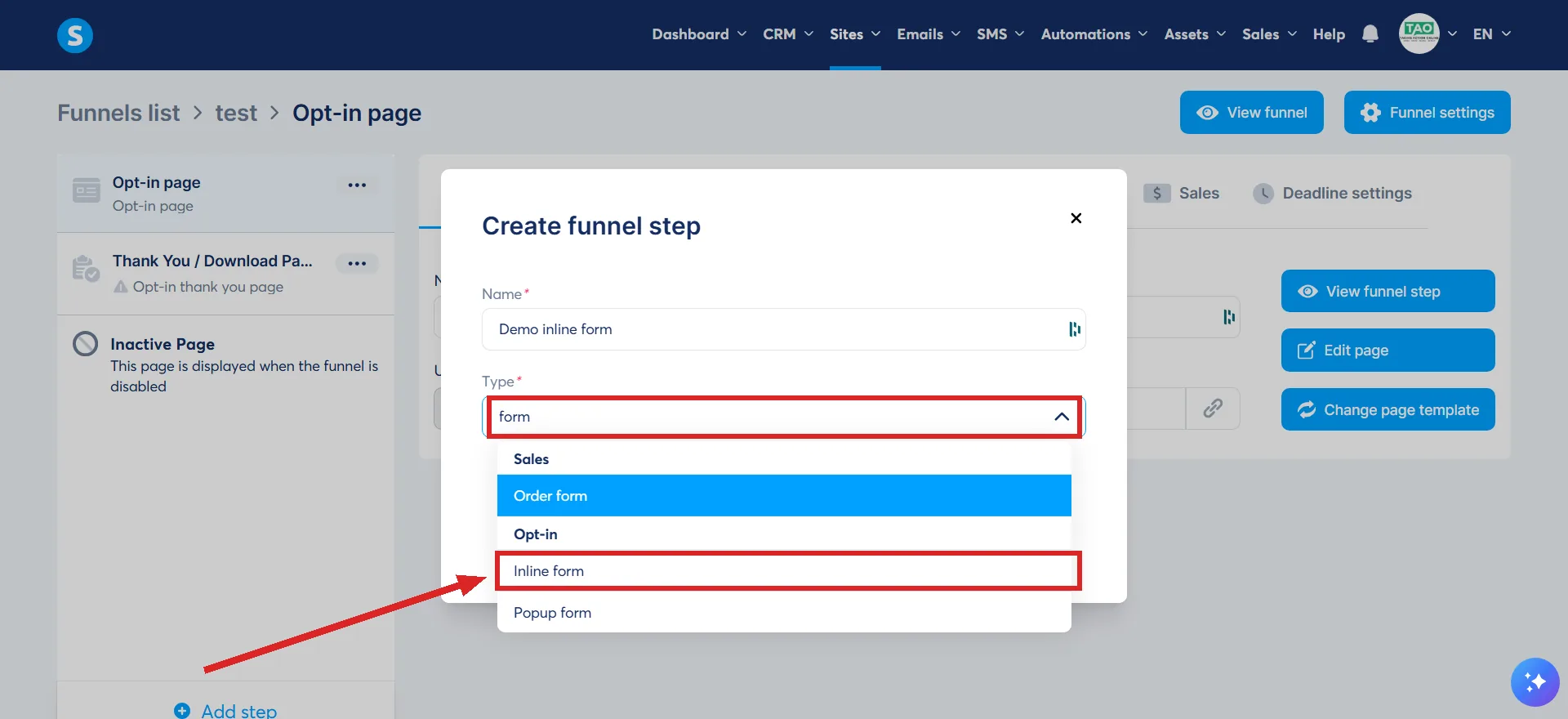1568x719 pixels.
Task: Click the Edit page button
Action: 1388,351
